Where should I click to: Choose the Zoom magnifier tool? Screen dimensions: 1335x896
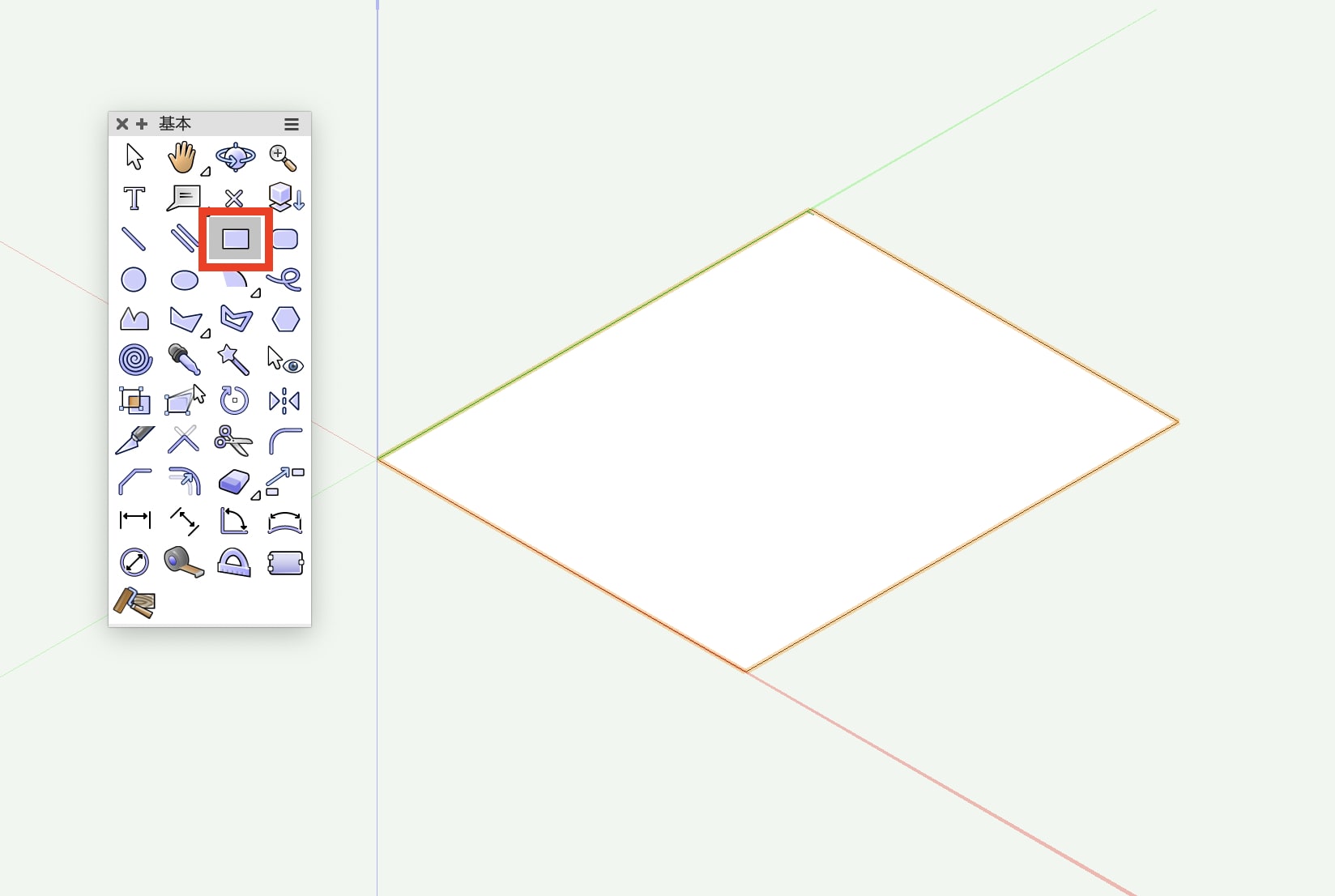tap(284, 159)
